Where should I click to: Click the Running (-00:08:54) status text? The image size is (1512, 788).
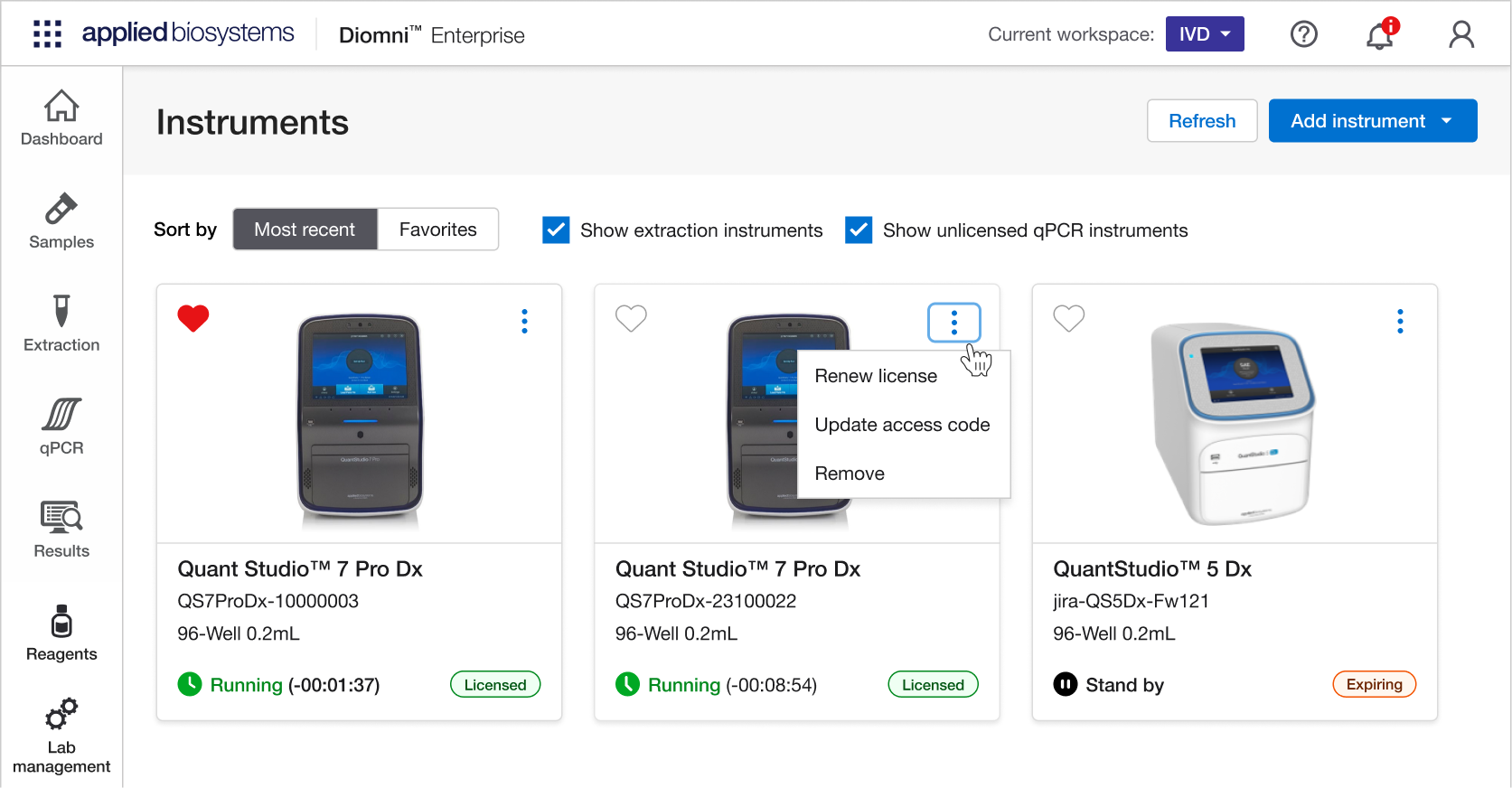[732, 685]
